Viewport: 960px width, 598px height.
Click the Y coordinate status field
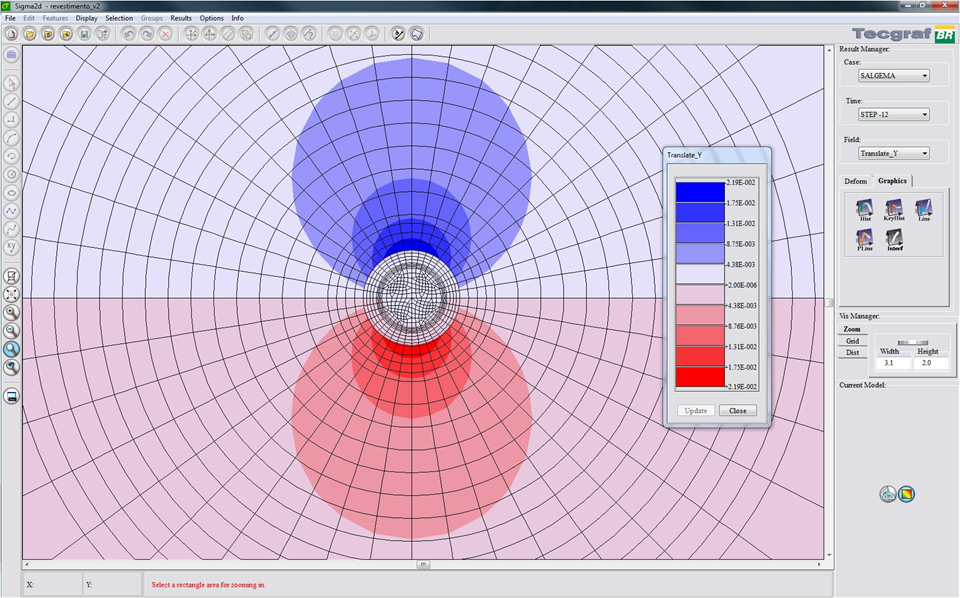point(113,585)
